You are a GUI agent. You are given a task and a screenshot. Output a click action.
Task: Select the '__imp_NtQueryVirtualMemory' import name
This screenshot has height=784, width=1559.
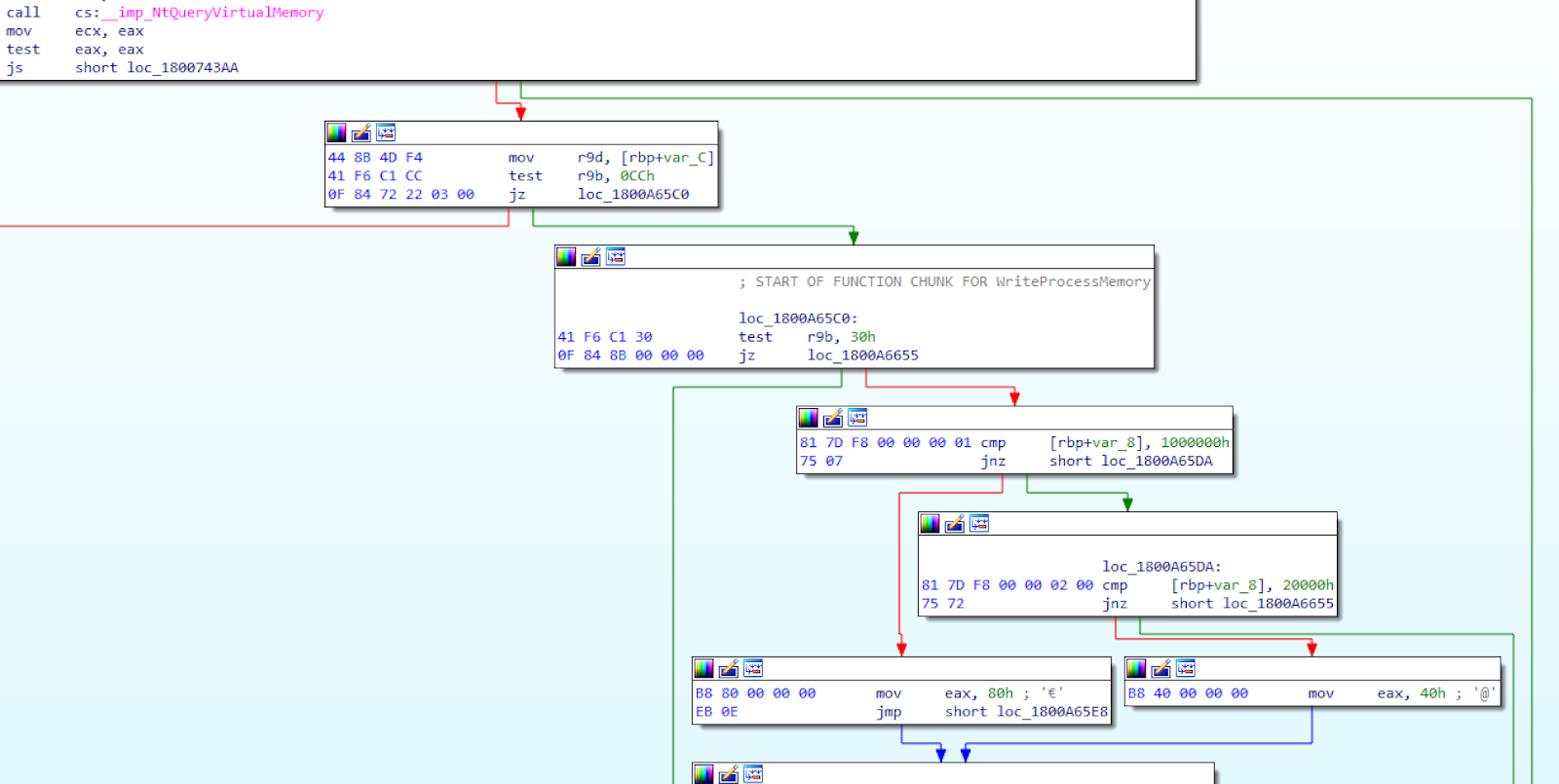click(x=212, y=13)
